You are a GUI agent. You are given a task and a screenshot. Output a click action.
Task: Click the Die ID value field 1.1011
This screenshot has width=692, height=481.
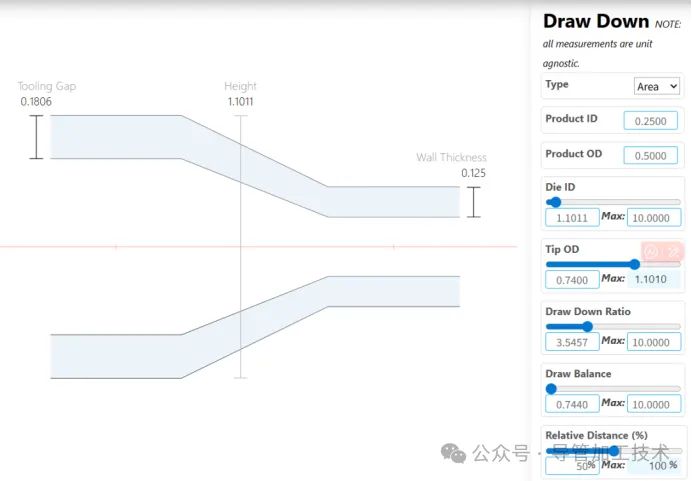point(571,217)
